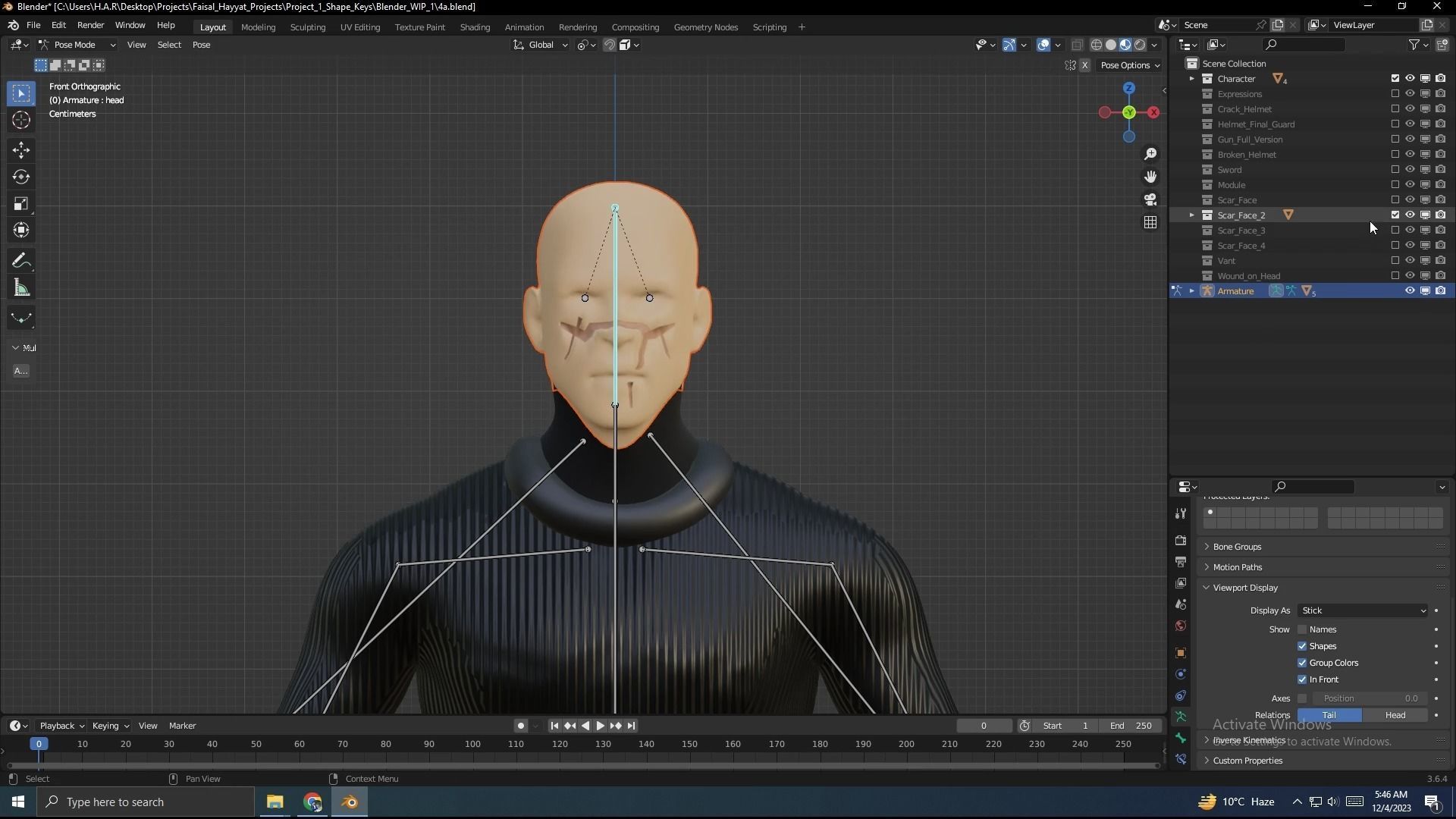Set Relations to Tail
Screen dimensions: 1456x819
[x=1329, y=715]
